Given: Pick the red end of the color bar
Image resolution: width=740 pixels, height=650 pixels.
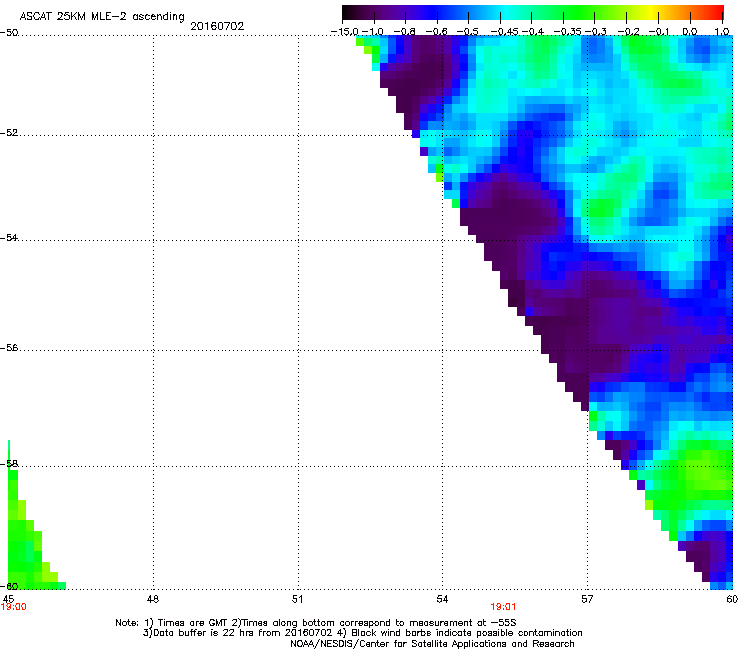Looking at the screenshot, I should pyautogui.click(x=715, y=12).
